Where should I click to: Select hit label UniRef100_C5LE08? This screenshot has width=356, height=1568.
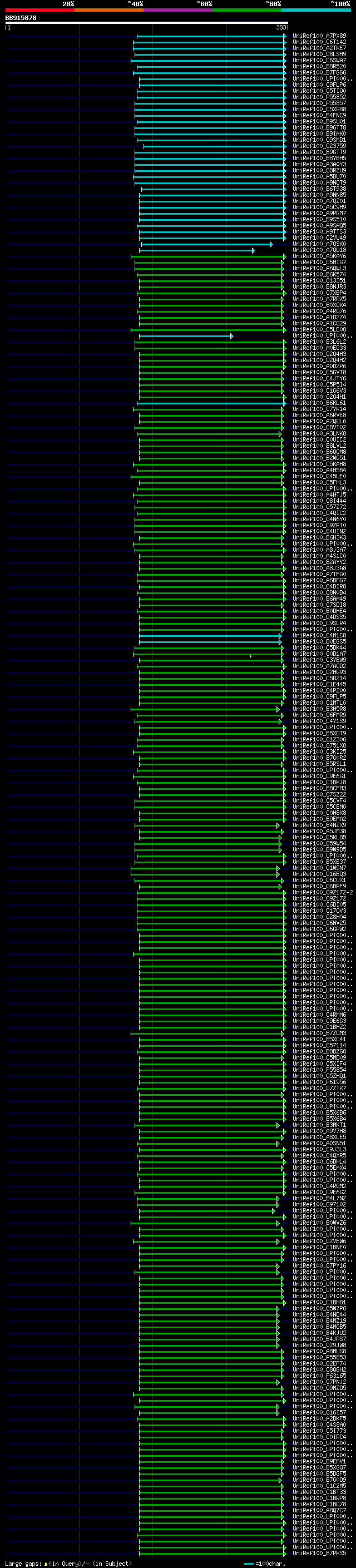coord(319,330)
